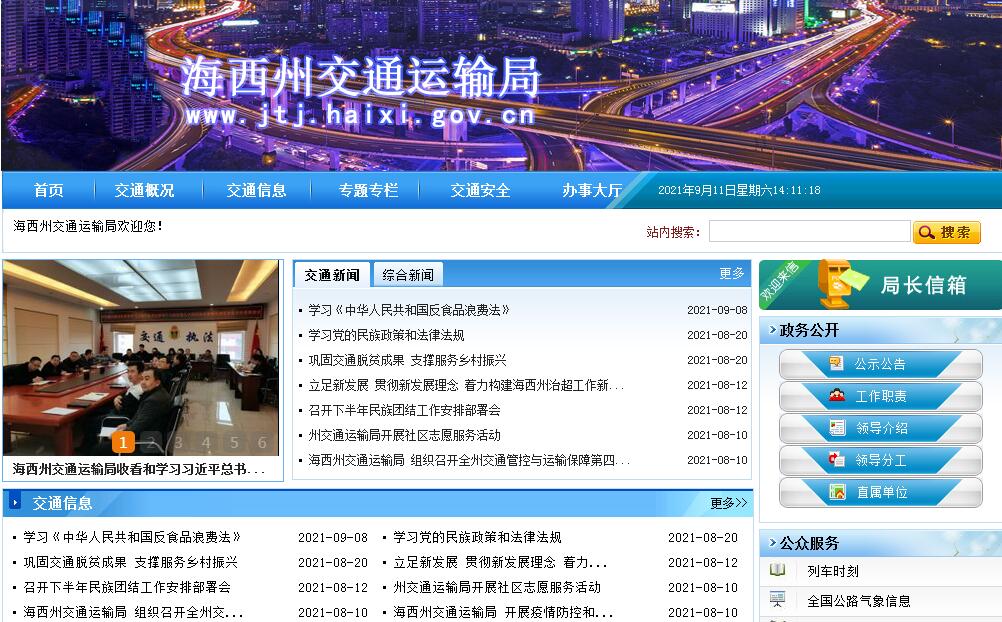Open 交通信息 item 州交通运输局开展社区志愿服务活动

(x=497, y=587)
